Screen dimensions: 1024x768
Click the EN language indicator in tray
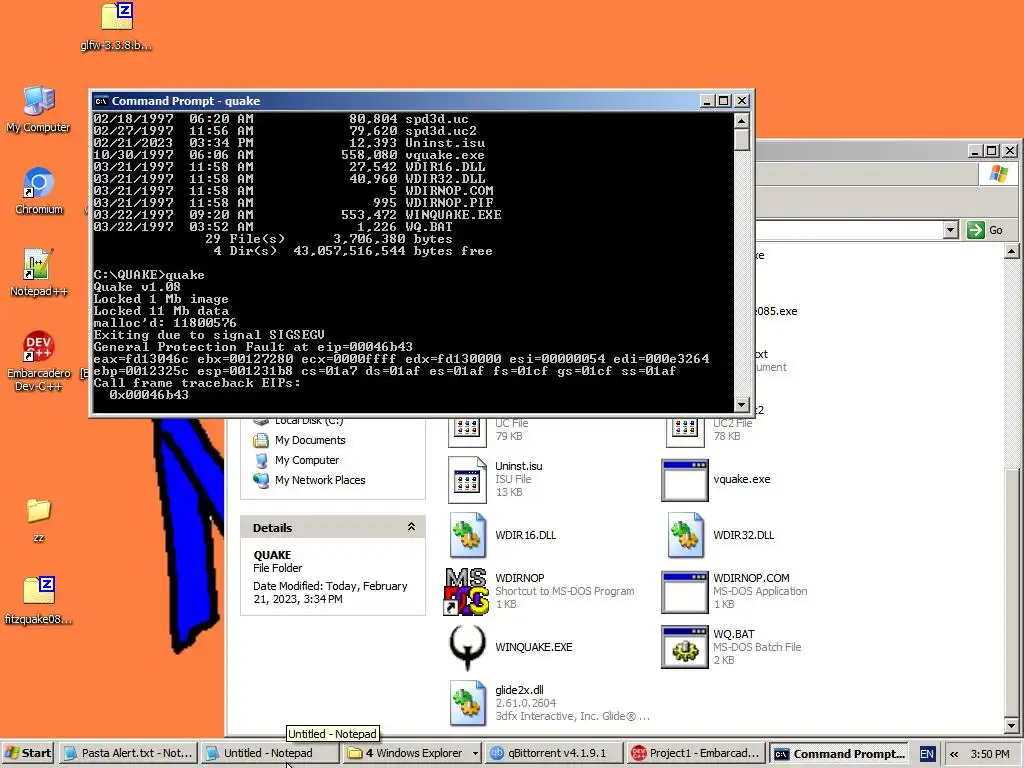[x=927, y=754]
